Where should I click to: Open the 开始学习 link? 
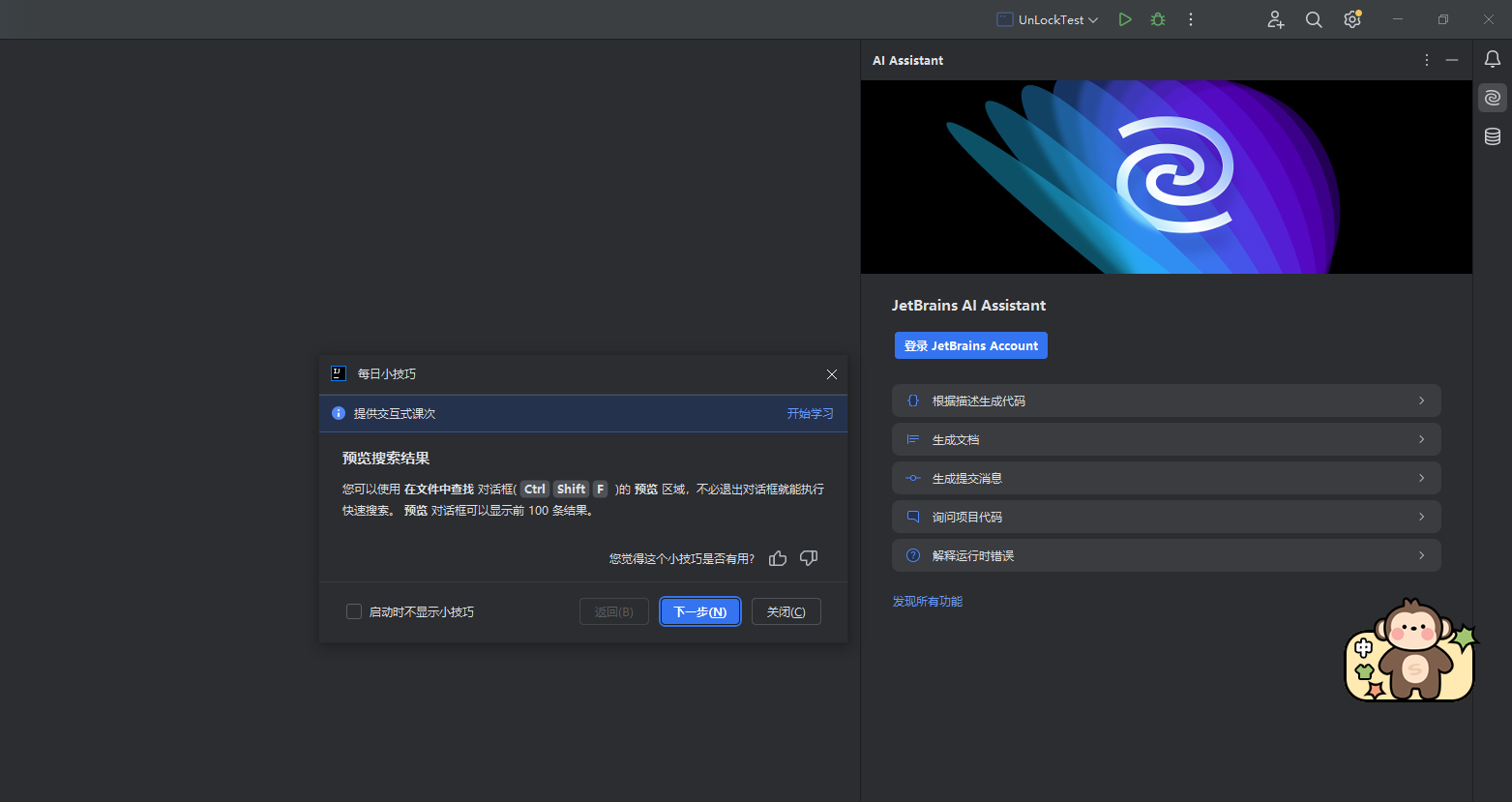coord(810,413)
